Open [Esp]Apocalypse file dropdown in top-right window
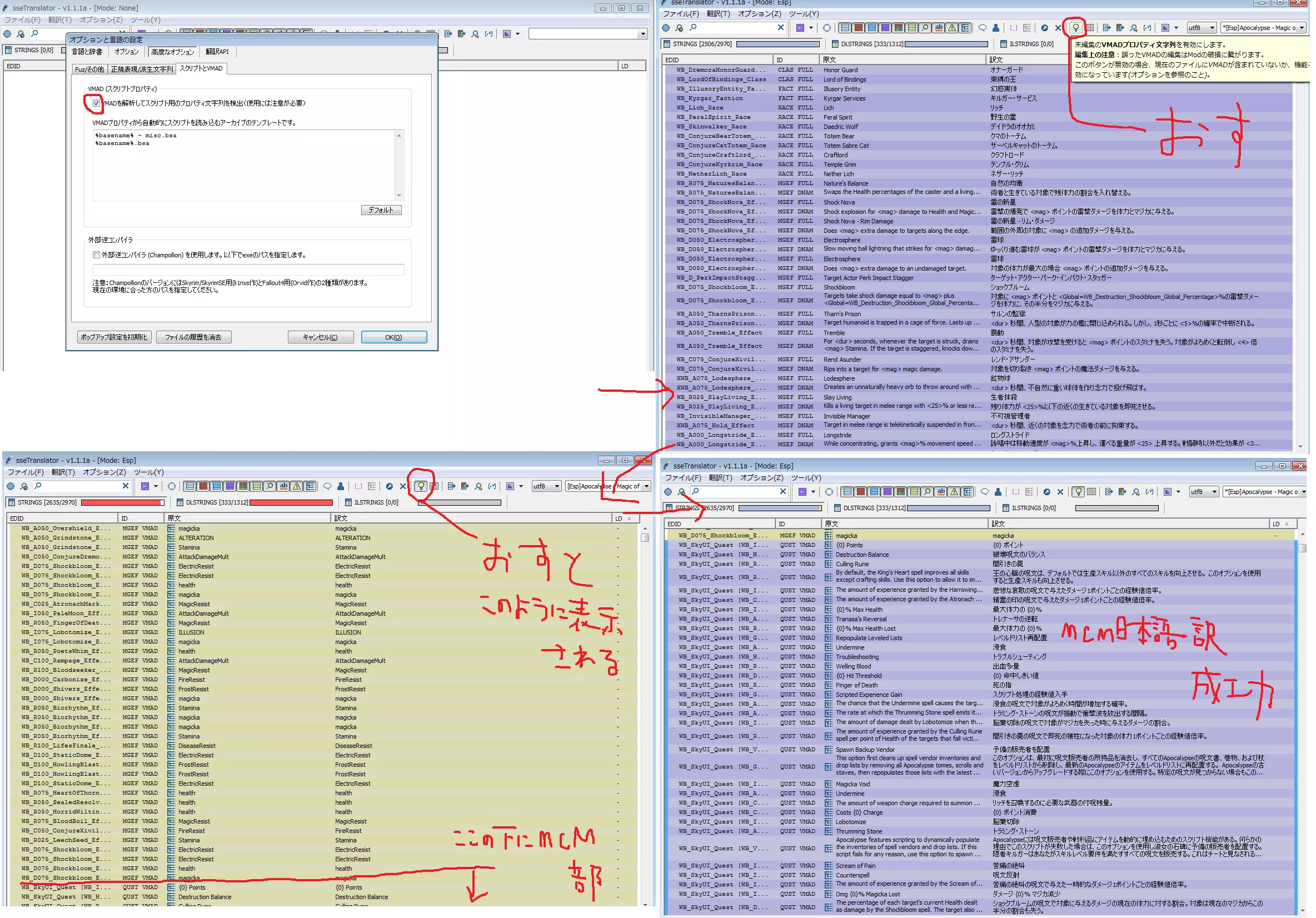Viewport: 1316px width, 918px height. pos(1265,28)
